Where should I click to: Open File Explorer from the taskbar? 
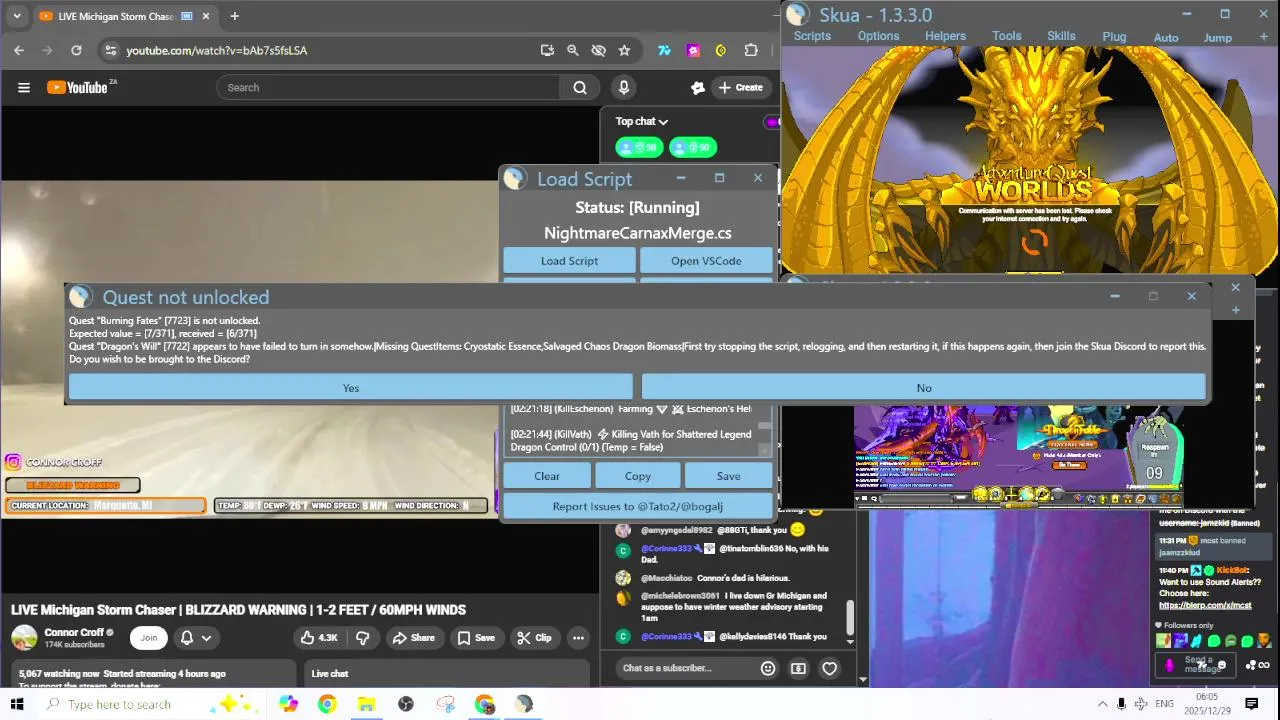pyautogui.click(x=366, y=704)
